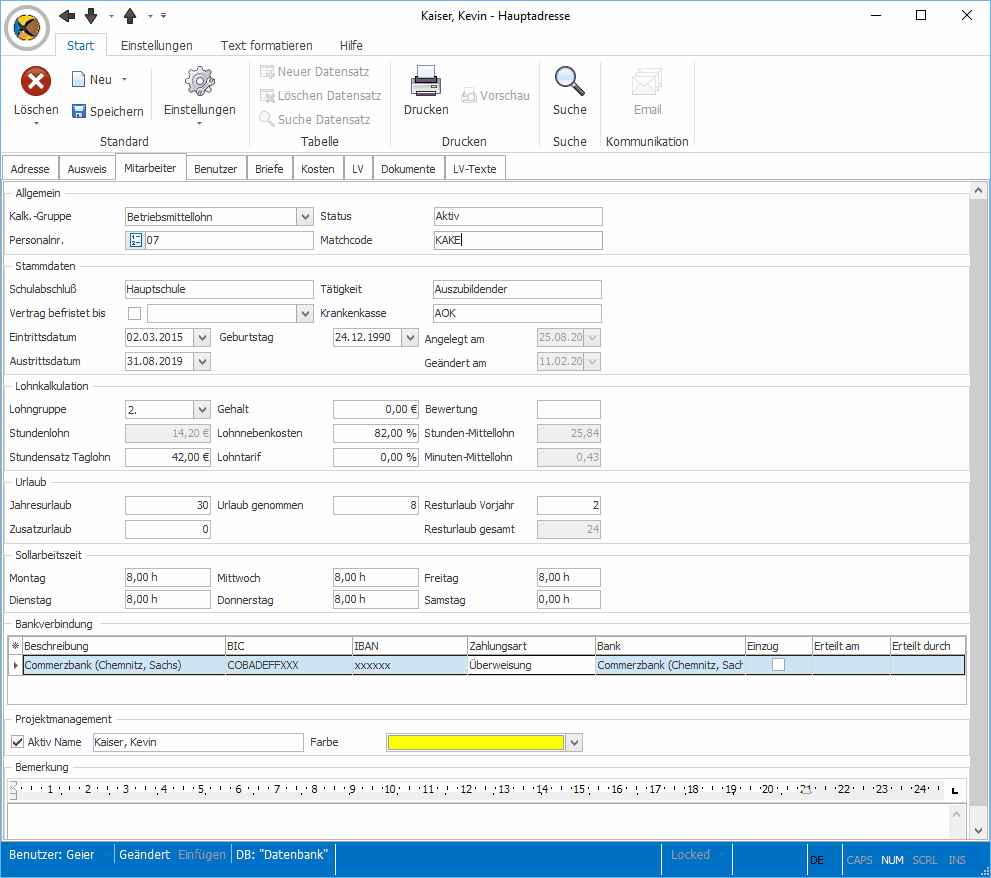Click the Drucken printer icon

click(x=426, y=81)
